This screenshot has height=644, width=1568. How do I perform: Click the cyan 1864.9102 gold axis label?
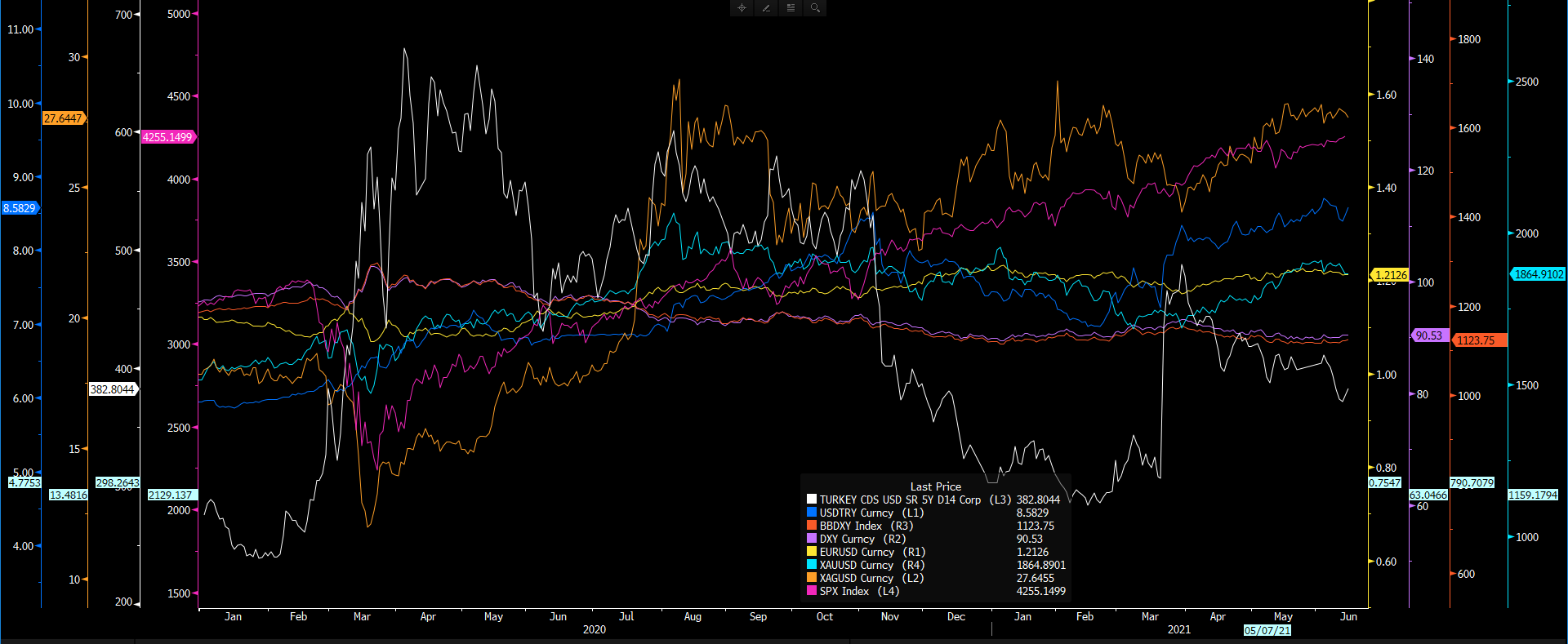(1539, 274)
